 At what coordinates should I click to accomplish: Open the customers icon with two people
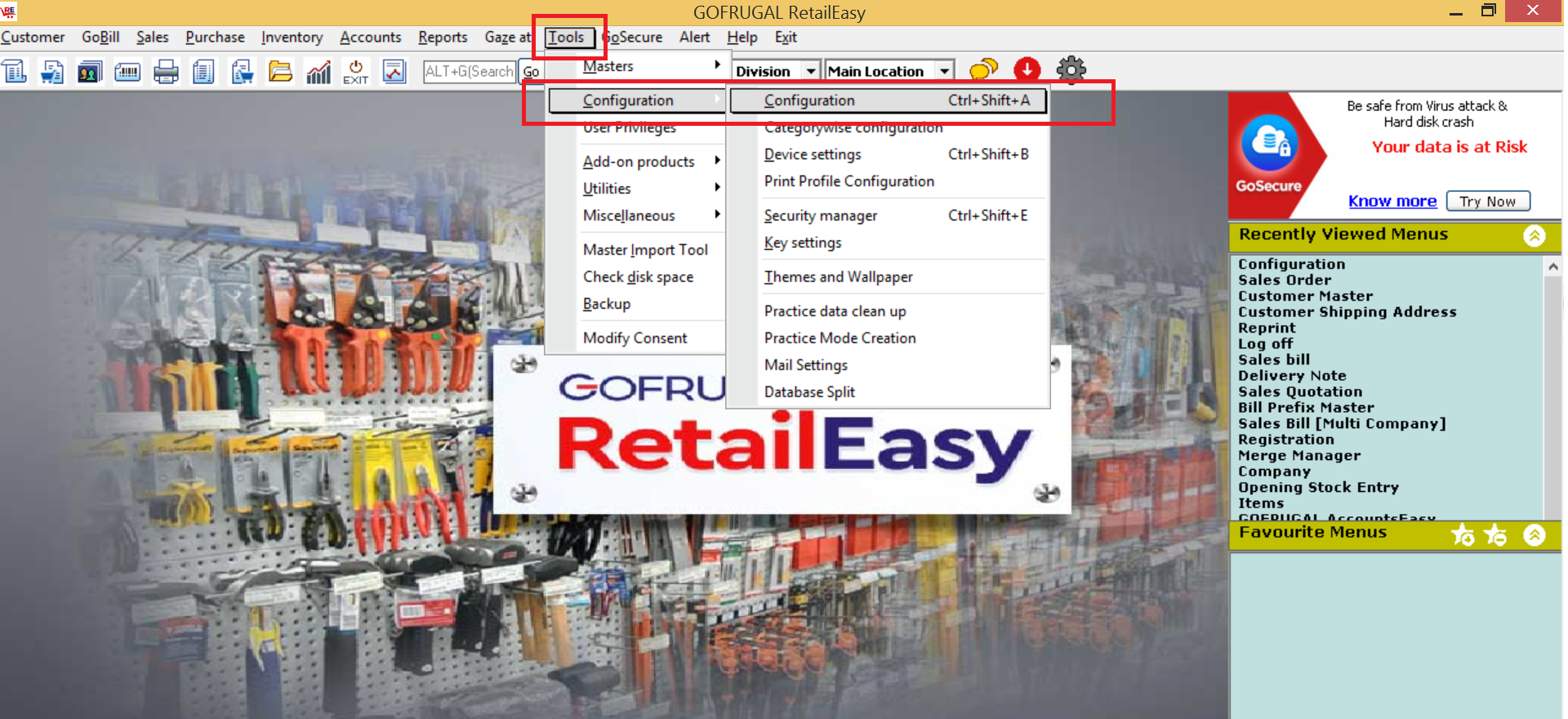(x=90, y=71)
